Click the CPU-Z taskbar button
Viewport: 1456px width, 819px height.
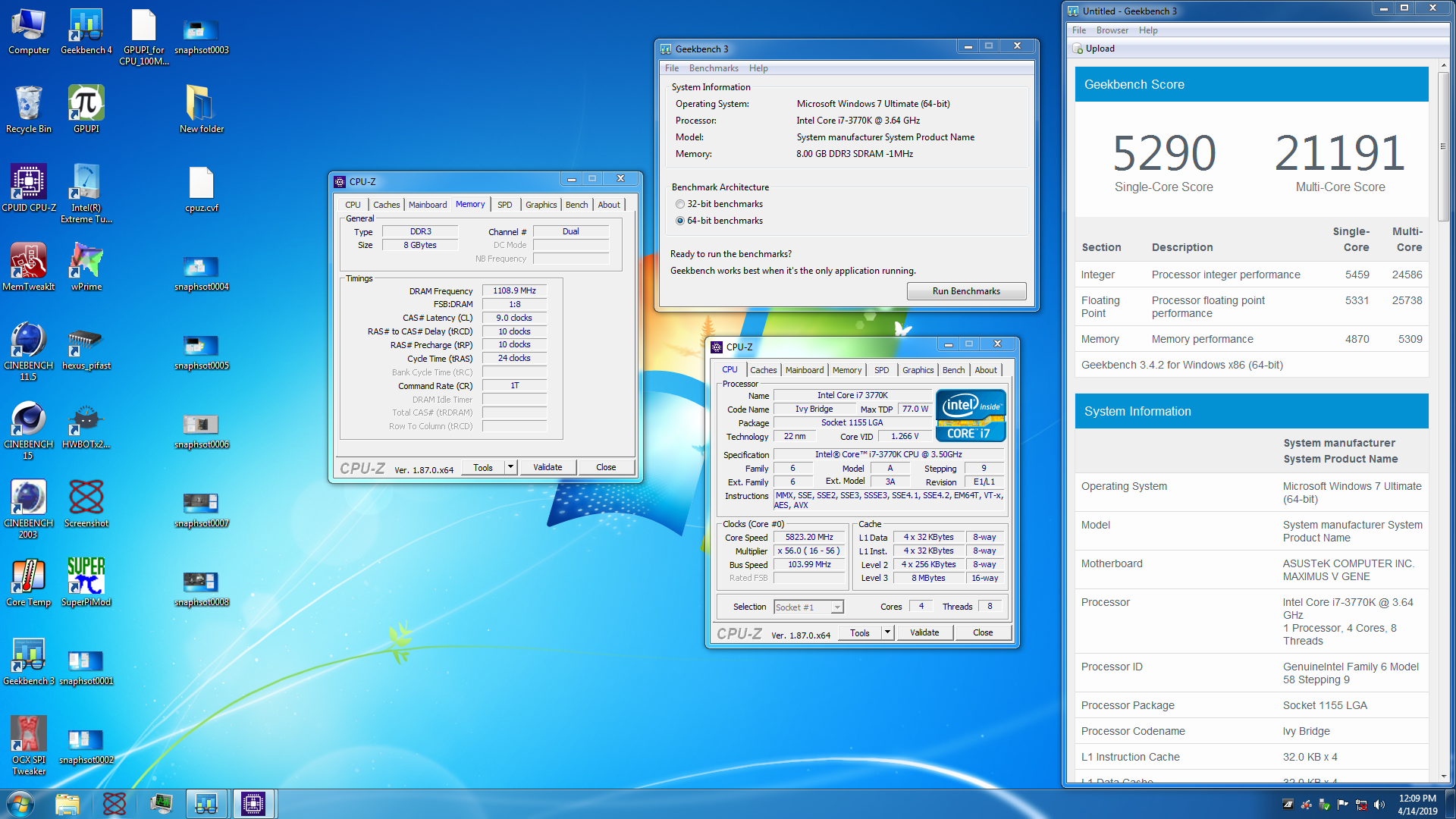pyautogui.click(x=253, y=803)
